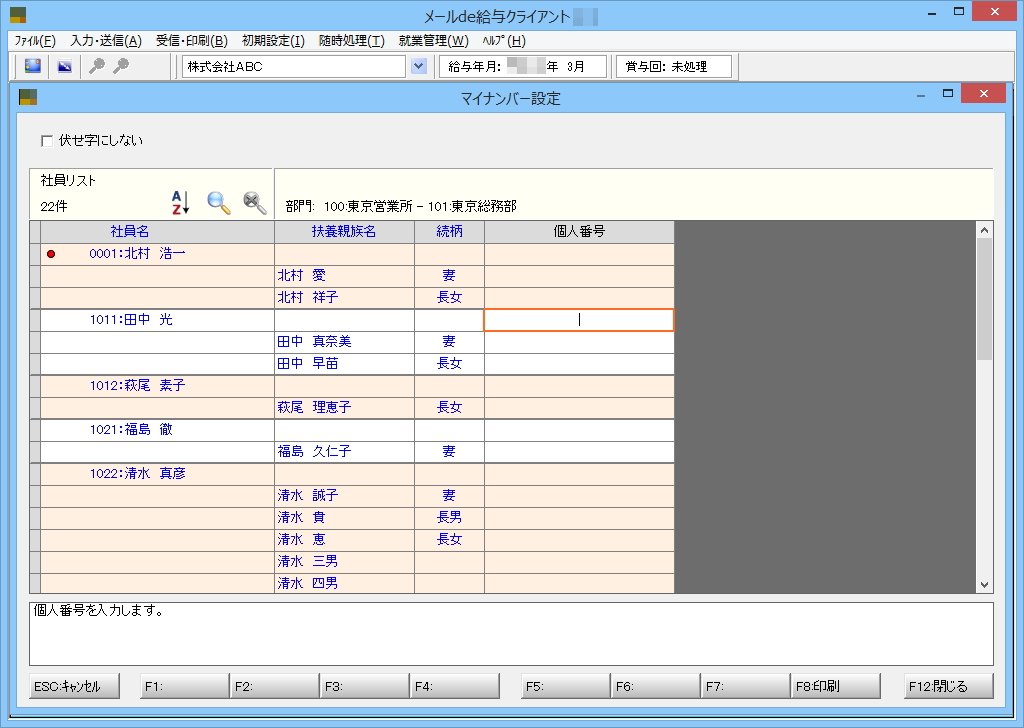Click the second gray key toolbar icon

point(121,66)
